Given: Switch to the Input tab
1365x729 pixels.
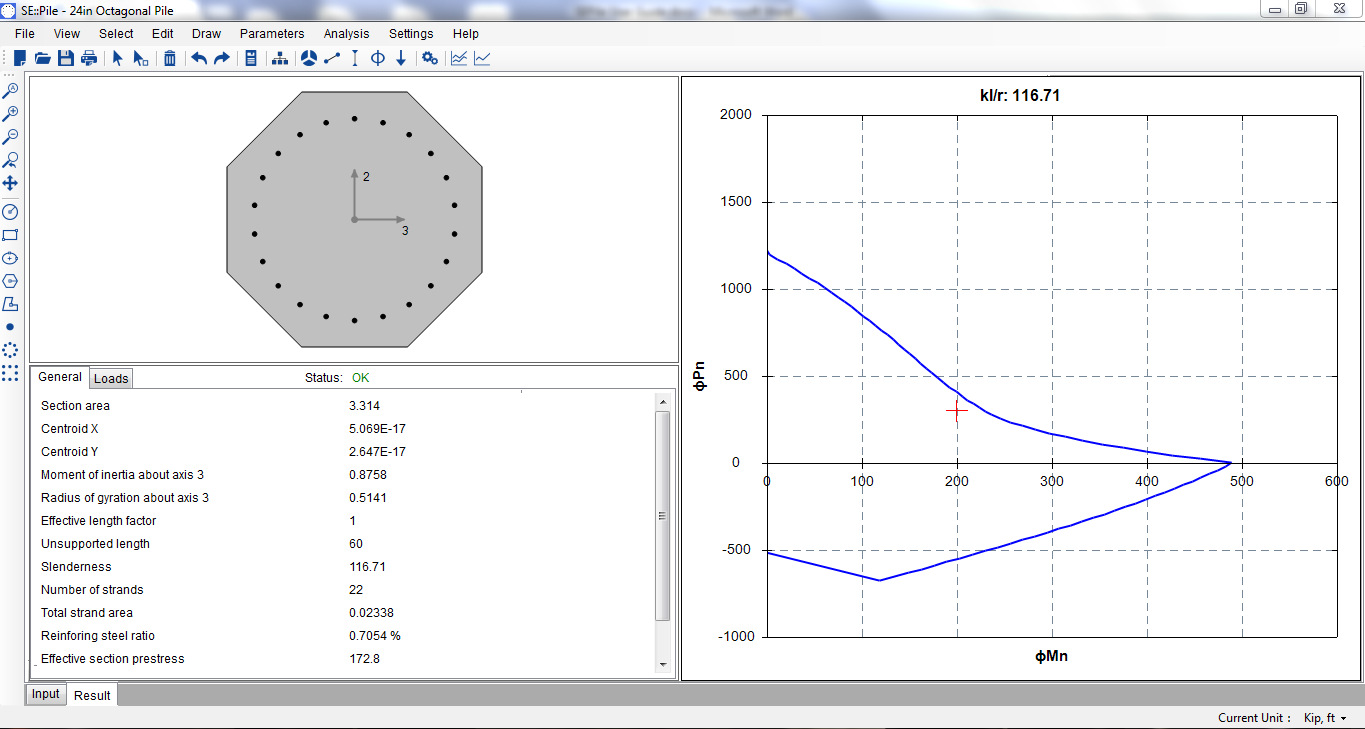Looking at the screenshot, I should (46, 694).
